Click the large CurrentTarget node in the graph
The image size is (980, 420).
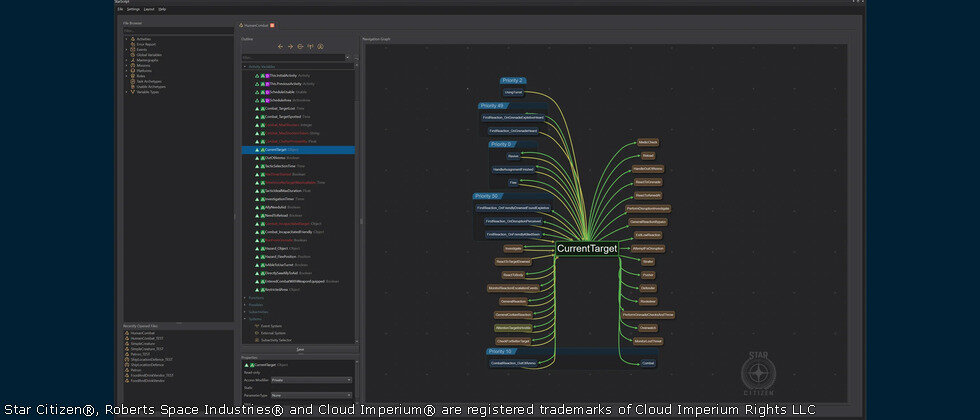[587, 249]
